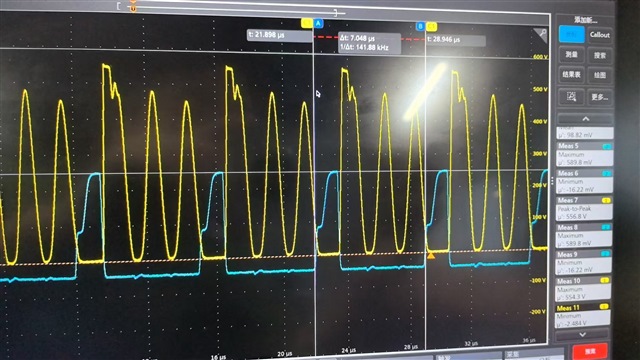Screen dimensions: 640x360
Task: Expand measurement list with down chevron
Action: point(583,335)
